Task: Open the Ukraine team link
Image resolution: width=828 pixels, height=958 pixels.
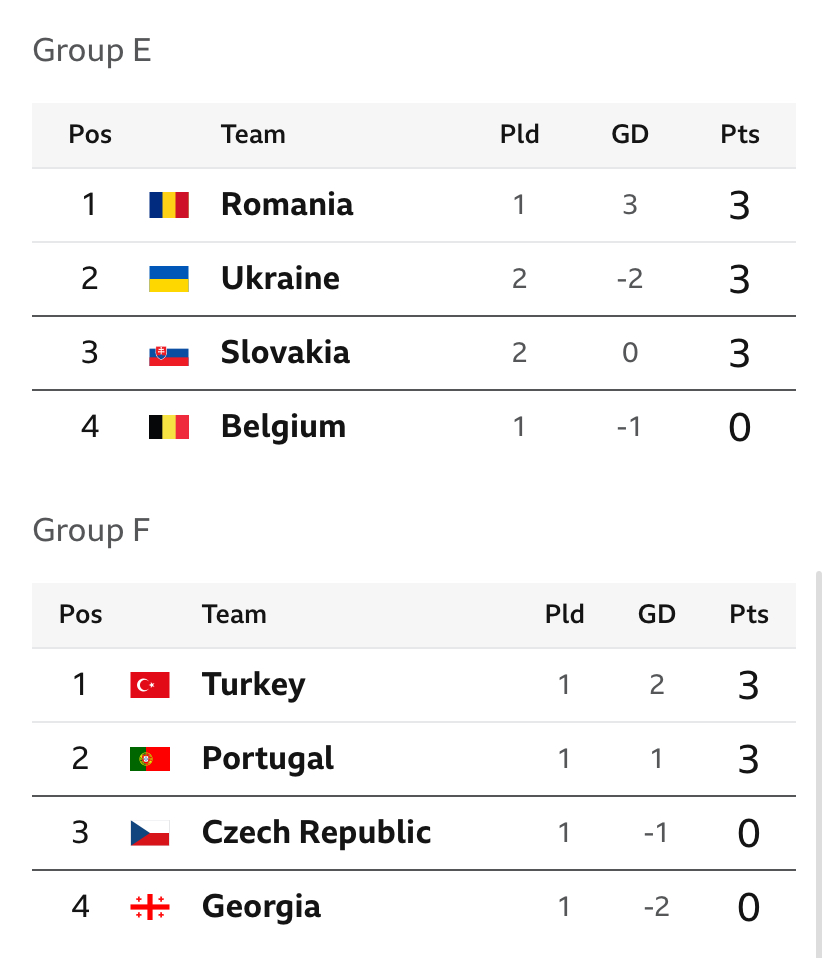Action: (280, 279)
